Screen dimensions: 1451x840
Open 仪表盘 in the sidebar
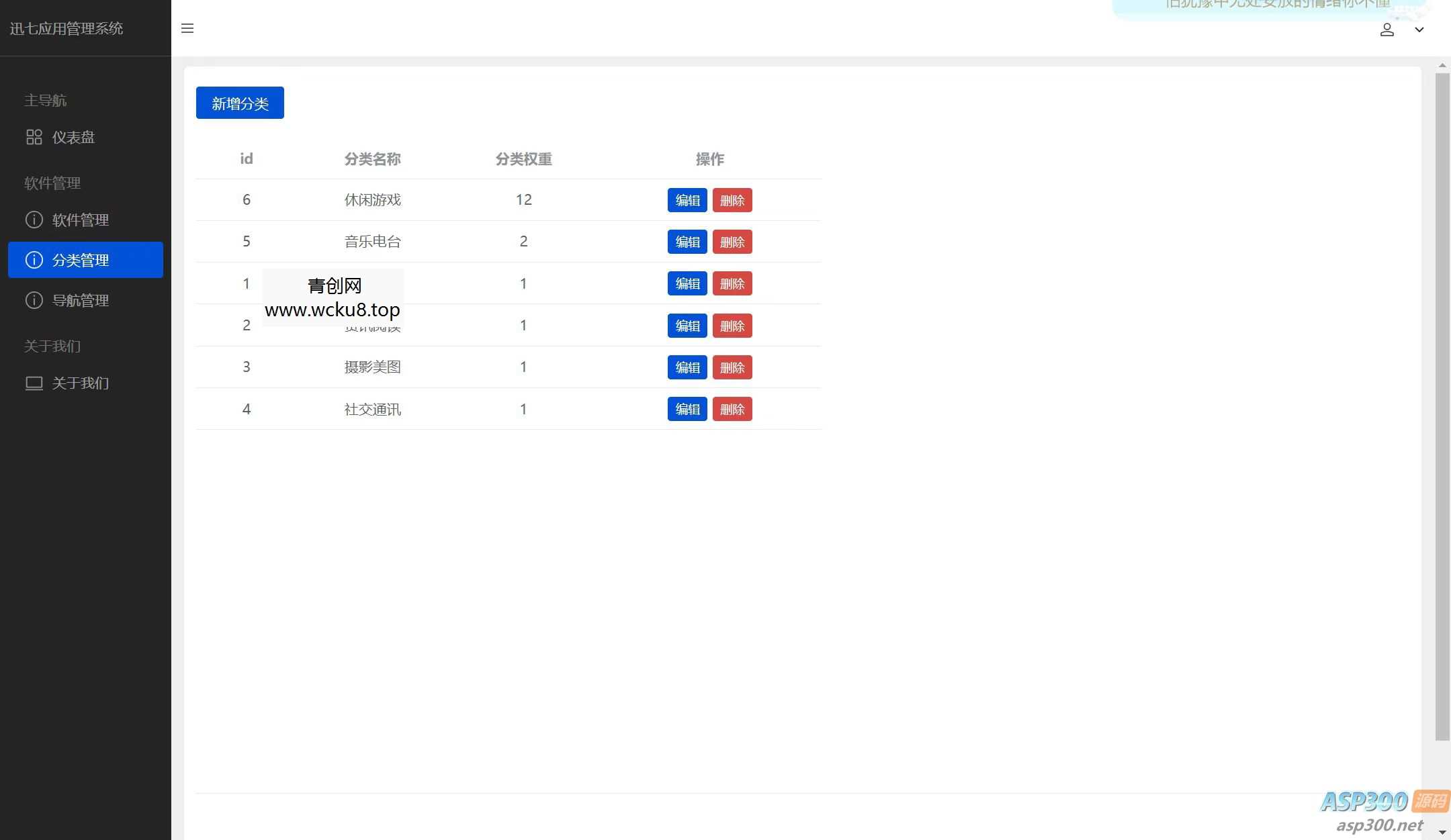click(73, 137)
